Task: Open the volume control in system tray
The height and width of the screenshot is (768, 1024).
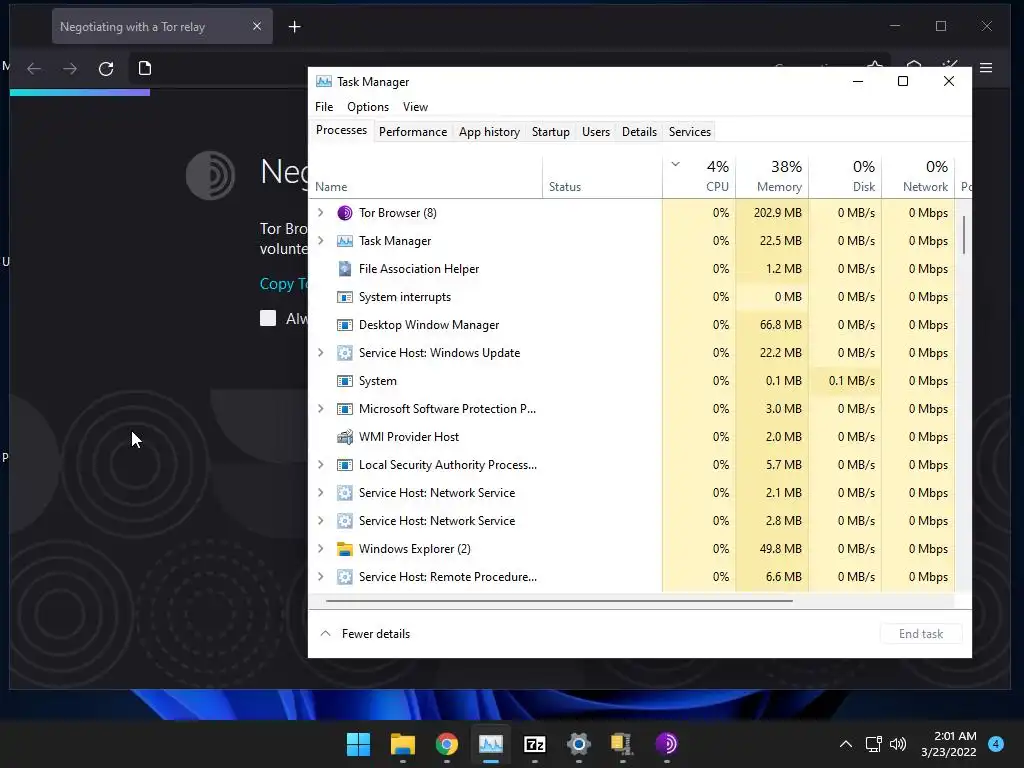Action: click(x=898, y=744)
